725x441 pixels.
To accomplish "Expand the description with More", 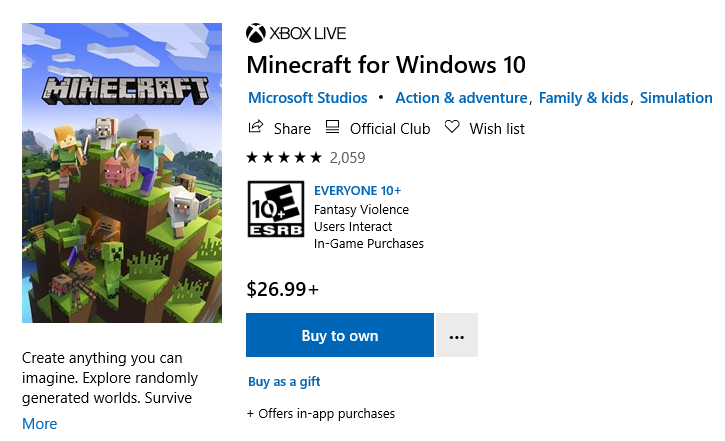I will (x=40, y=423).
